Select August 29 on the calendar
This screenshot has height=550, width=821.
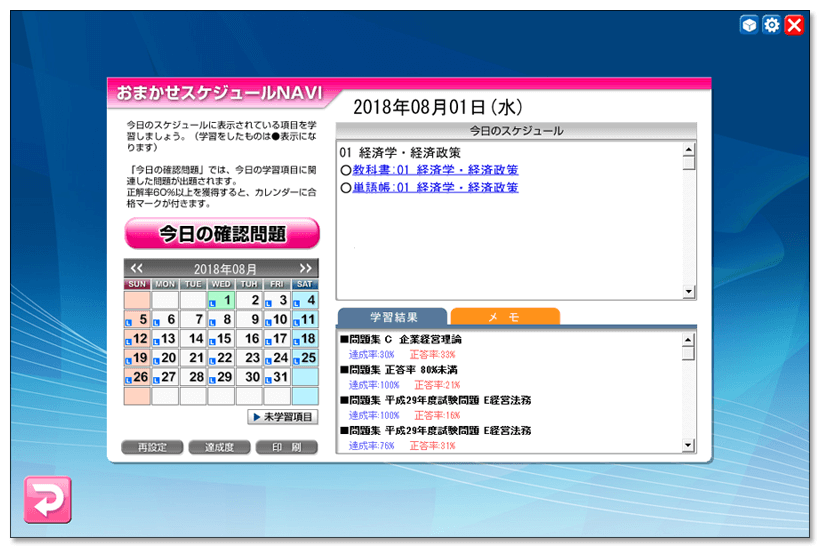(221, 377)
